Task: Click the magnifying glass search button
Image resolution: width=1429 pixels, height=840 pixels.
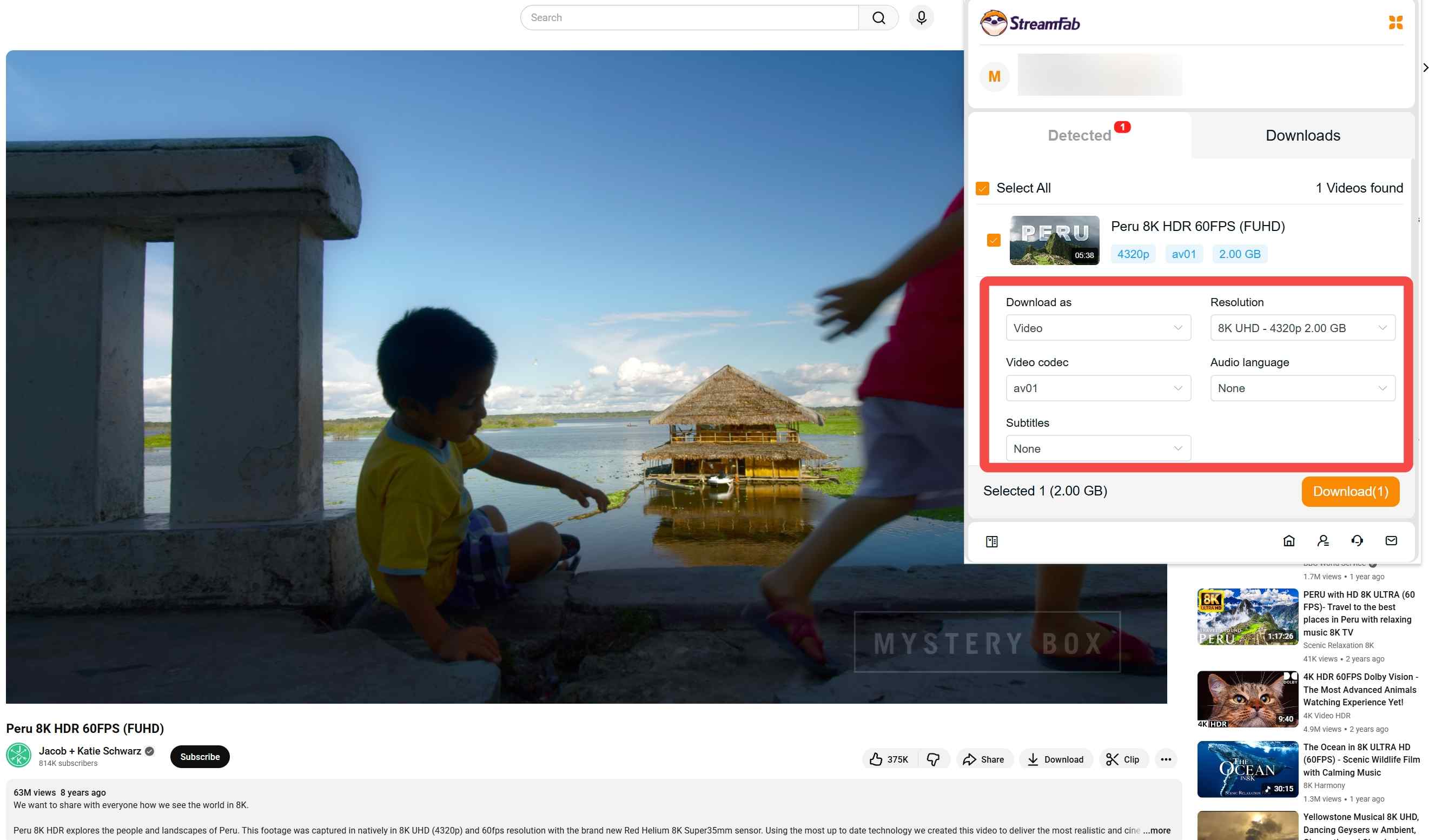Action: pos(878,18)
